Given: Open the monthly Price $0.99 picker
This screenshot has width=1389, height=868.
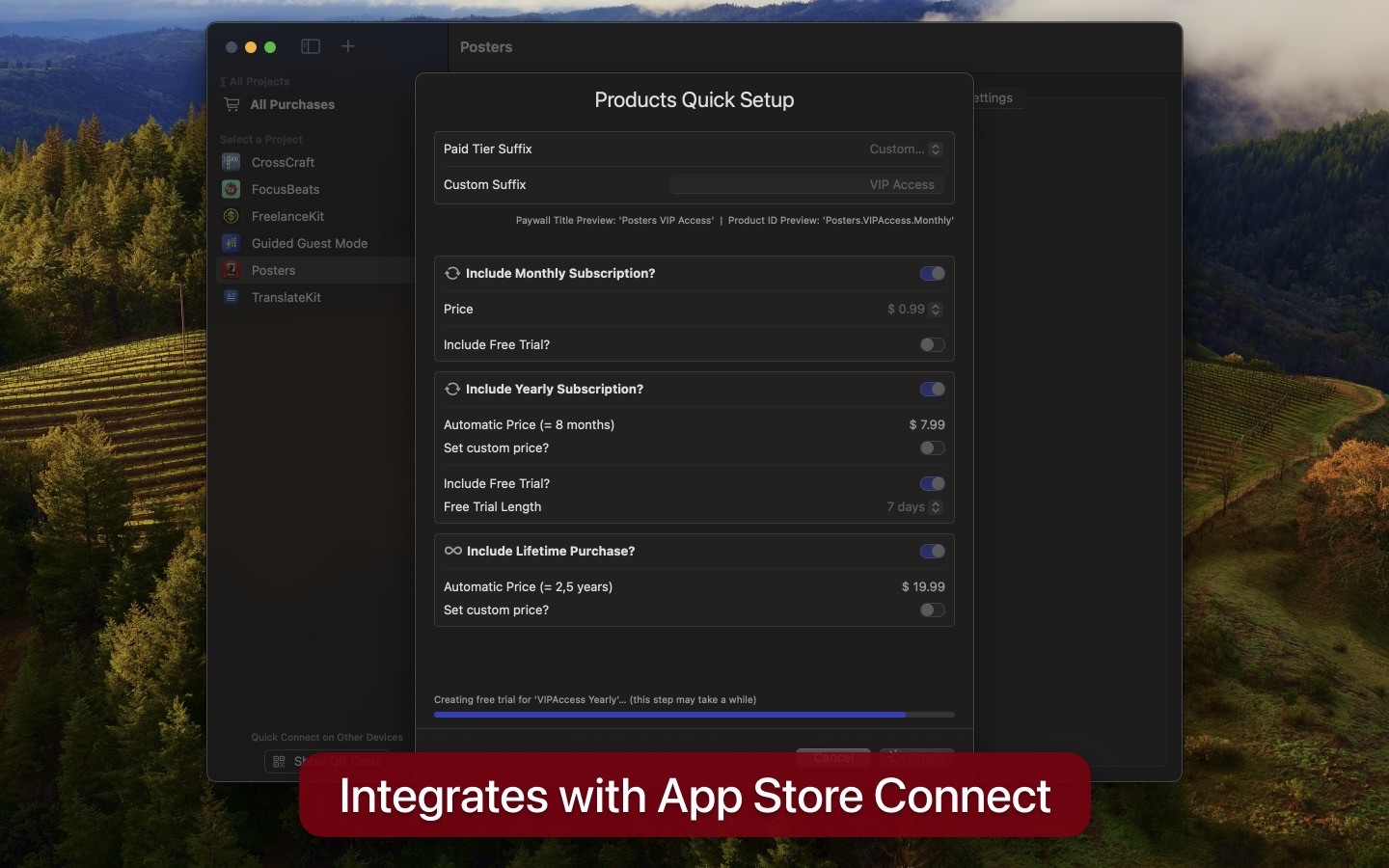Looking at the screenshot, I should tap(914, 309).
